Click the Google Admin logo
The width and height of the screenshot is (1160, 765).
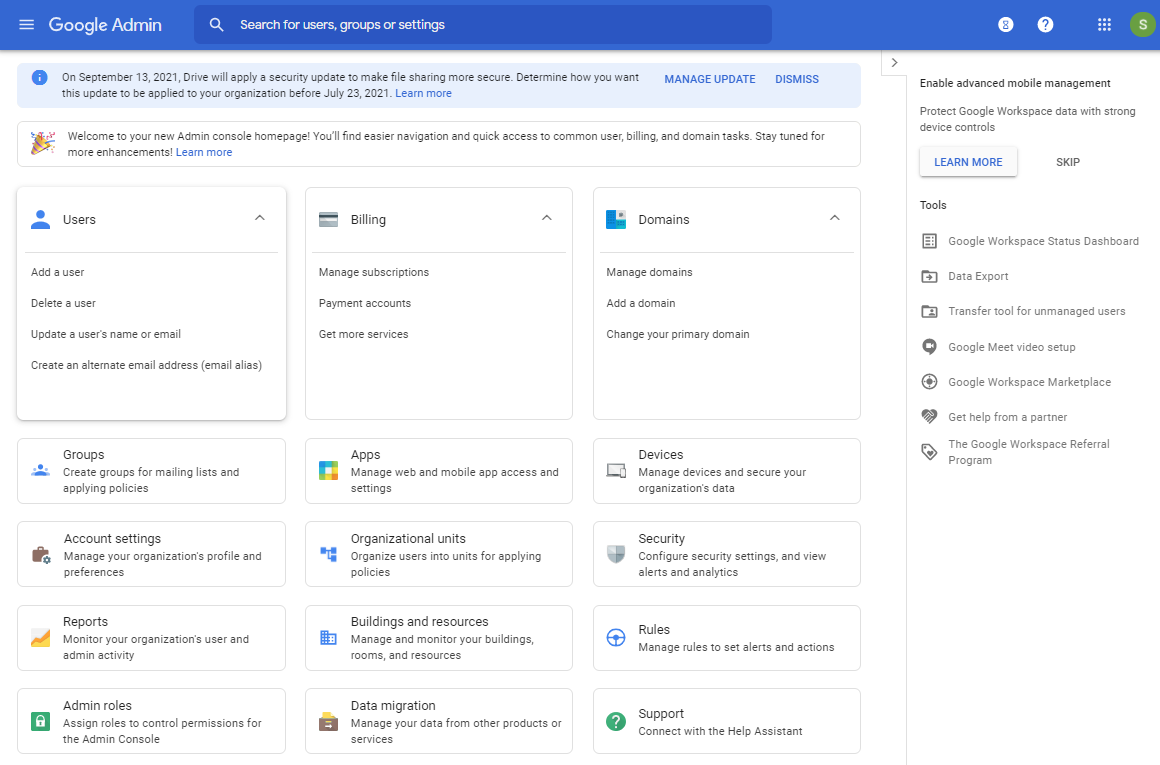coord(105,24)
